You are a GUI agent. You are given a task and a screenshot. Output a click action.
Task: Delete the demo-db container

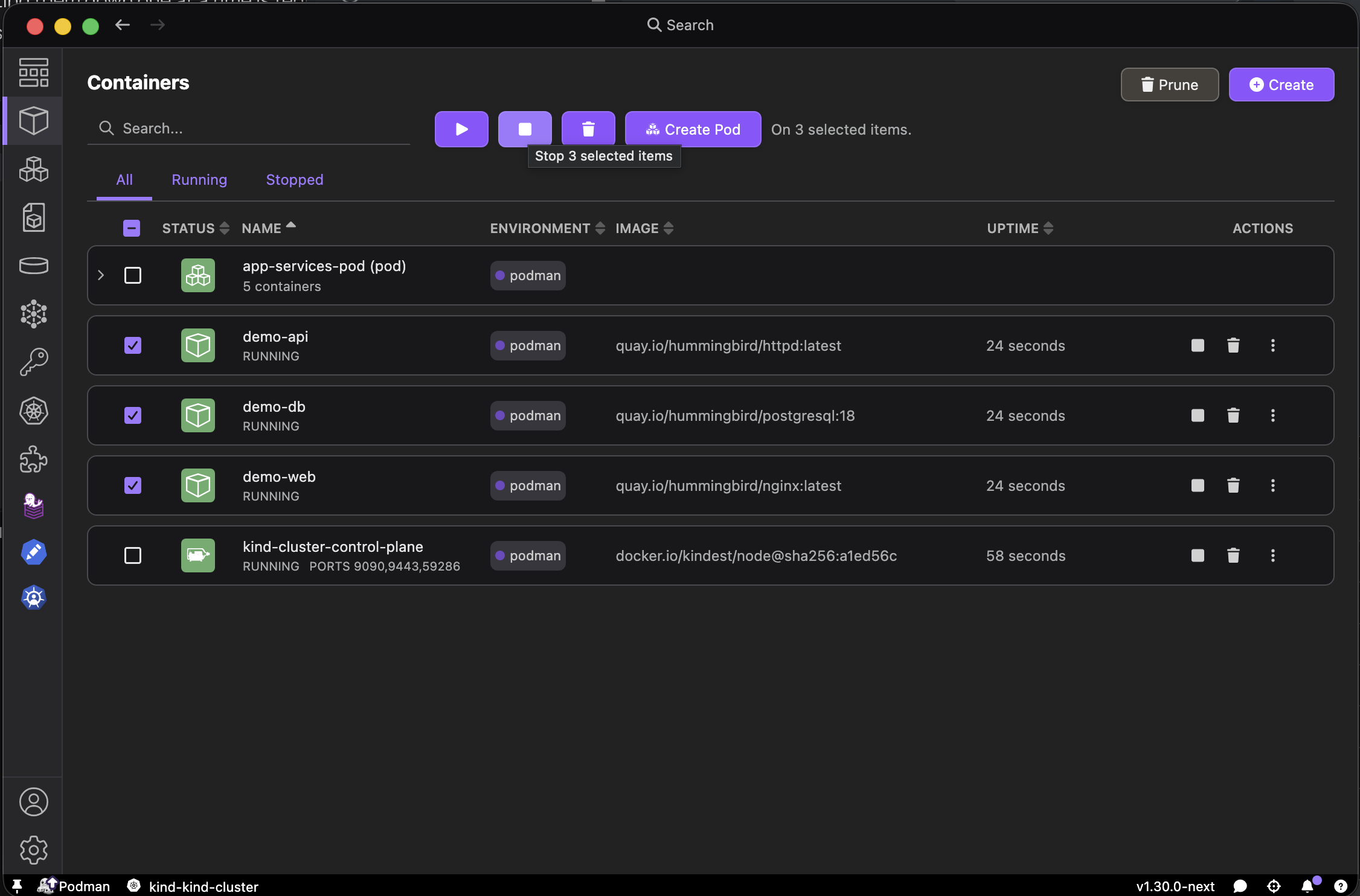click(1233, 415)
